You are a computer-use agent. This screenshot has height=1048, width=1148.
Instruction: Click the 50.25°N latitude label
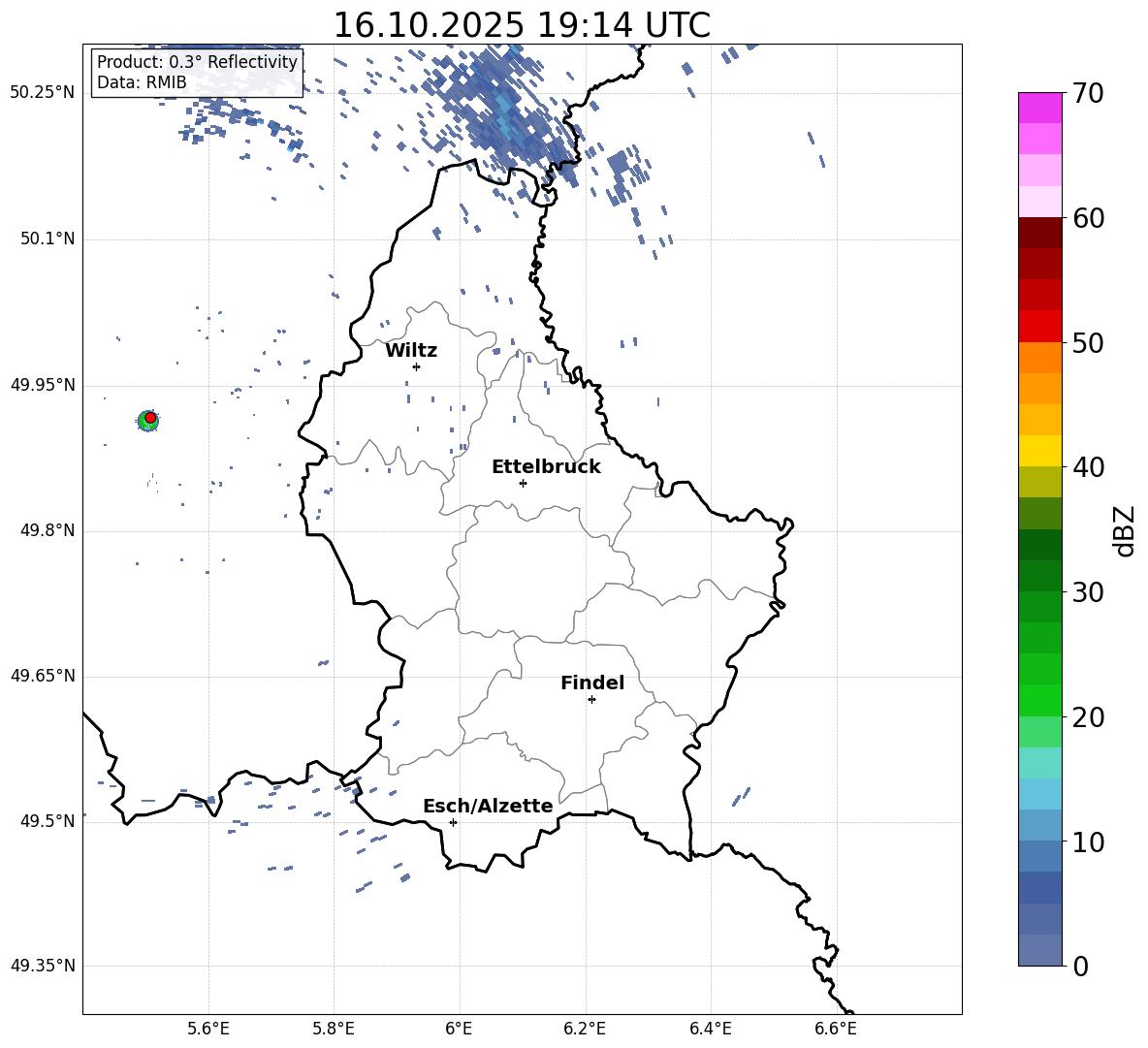point(43,94)
